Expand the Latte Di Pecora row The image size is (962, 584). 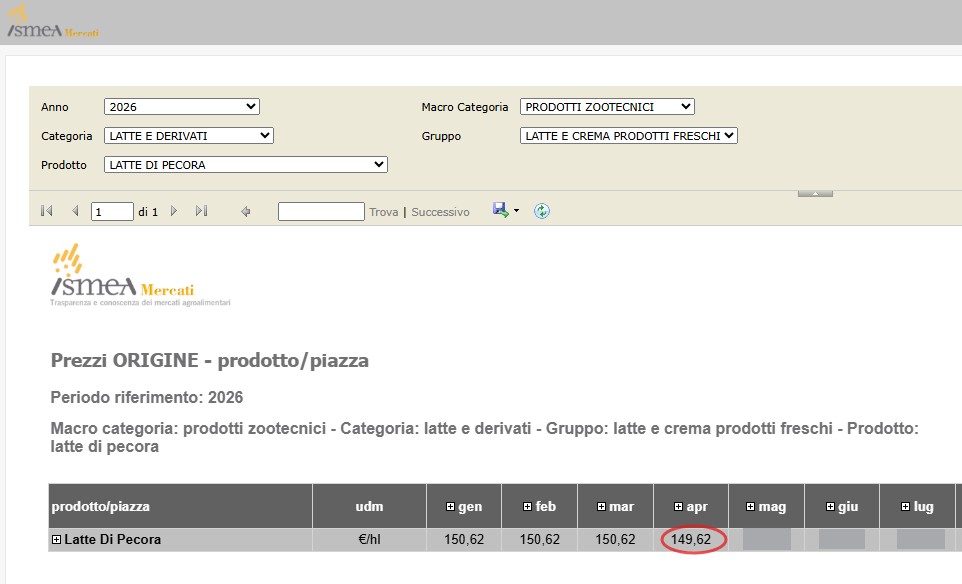(56, 540)
